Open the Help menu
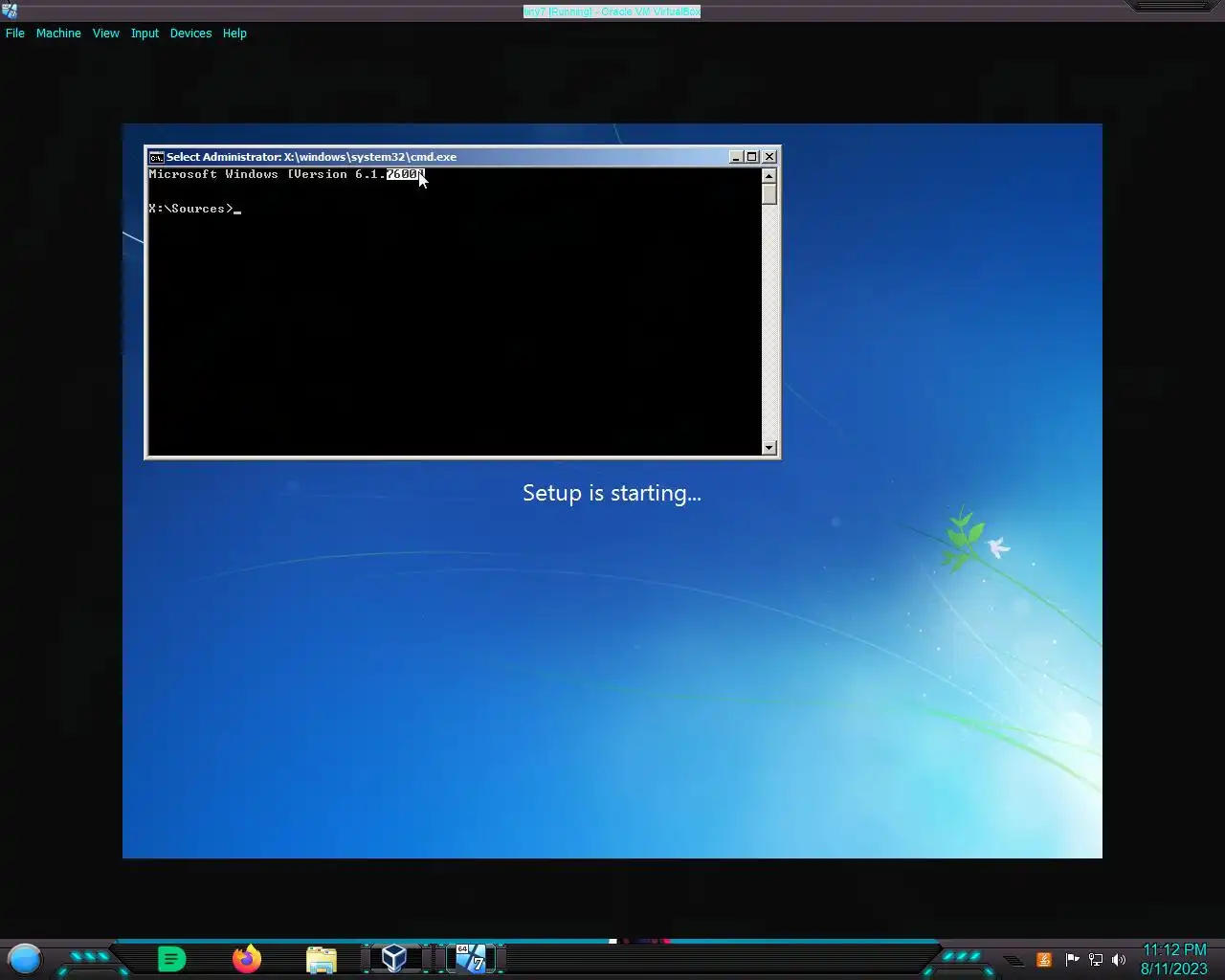Image resolution: width=1225 pixels, height=980 pixels. pos(234,33)
